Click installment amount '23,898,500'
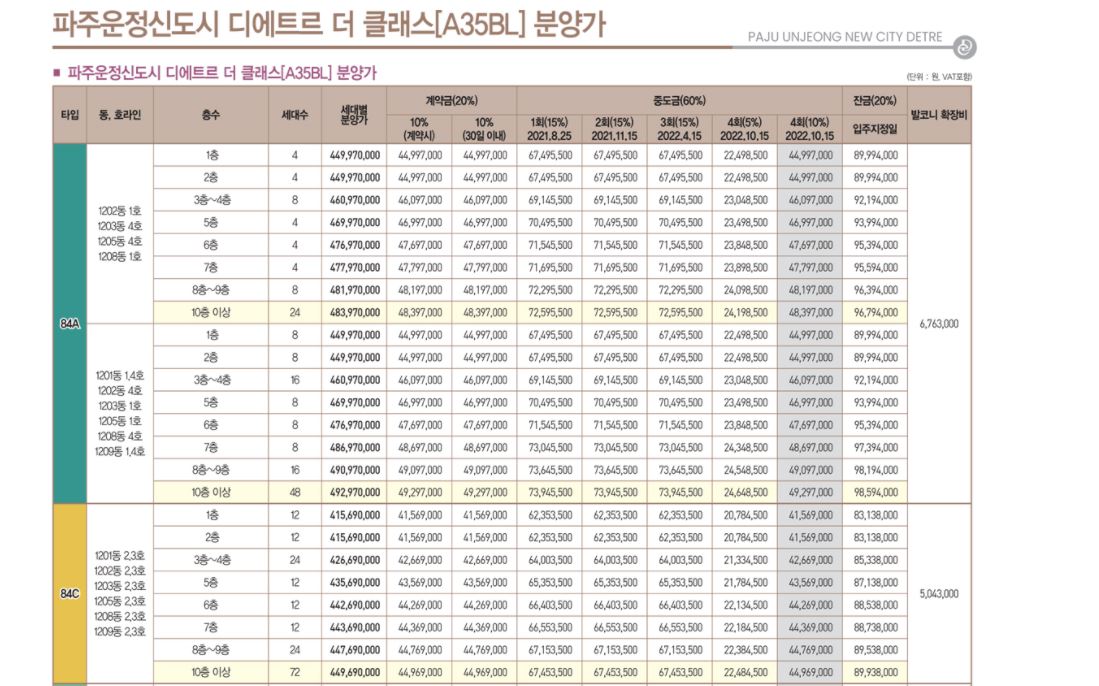The image size is (1099, 686). coord(745,268)
